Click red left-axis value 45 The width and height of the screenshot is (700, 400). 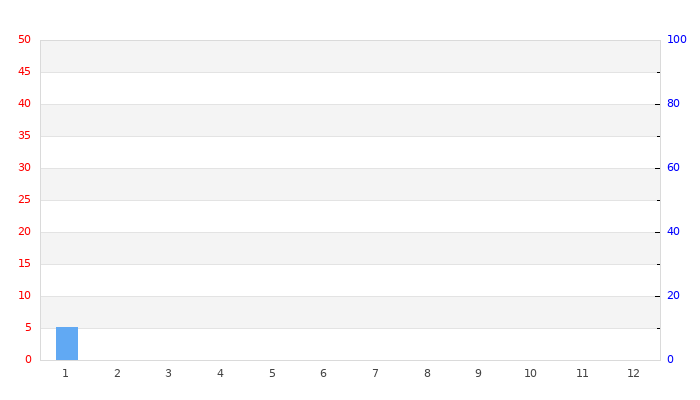24,72
